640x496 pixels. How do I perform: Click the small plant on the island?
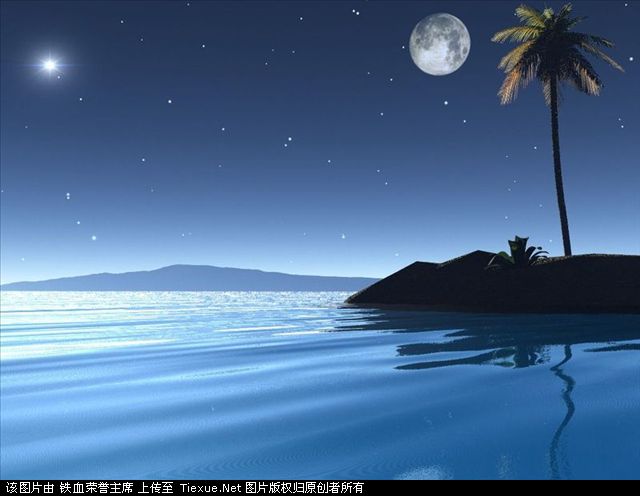click(518, 253)
